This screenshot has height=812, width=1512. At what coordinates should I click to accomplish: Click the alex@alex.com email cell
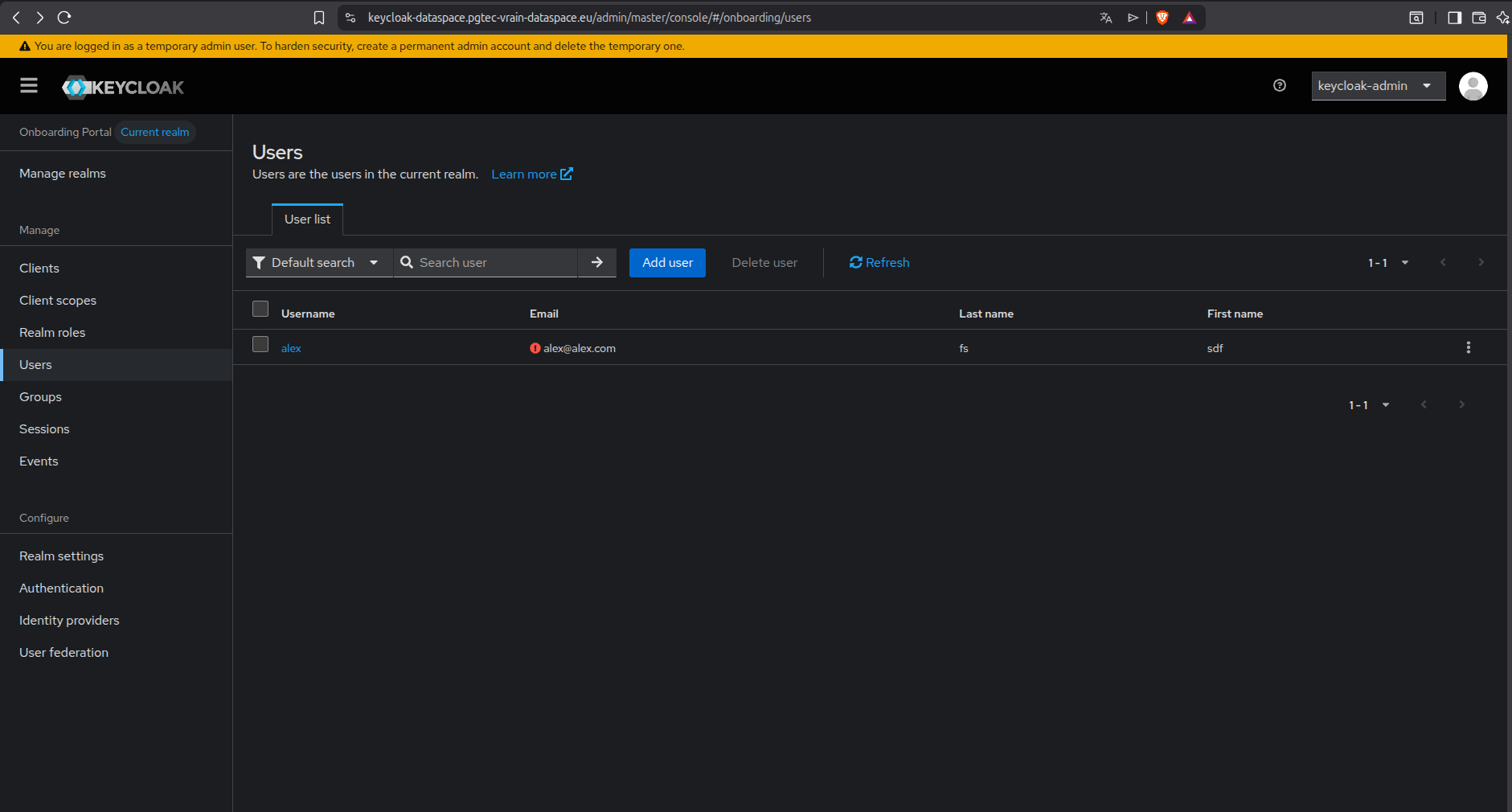point(579,348)
